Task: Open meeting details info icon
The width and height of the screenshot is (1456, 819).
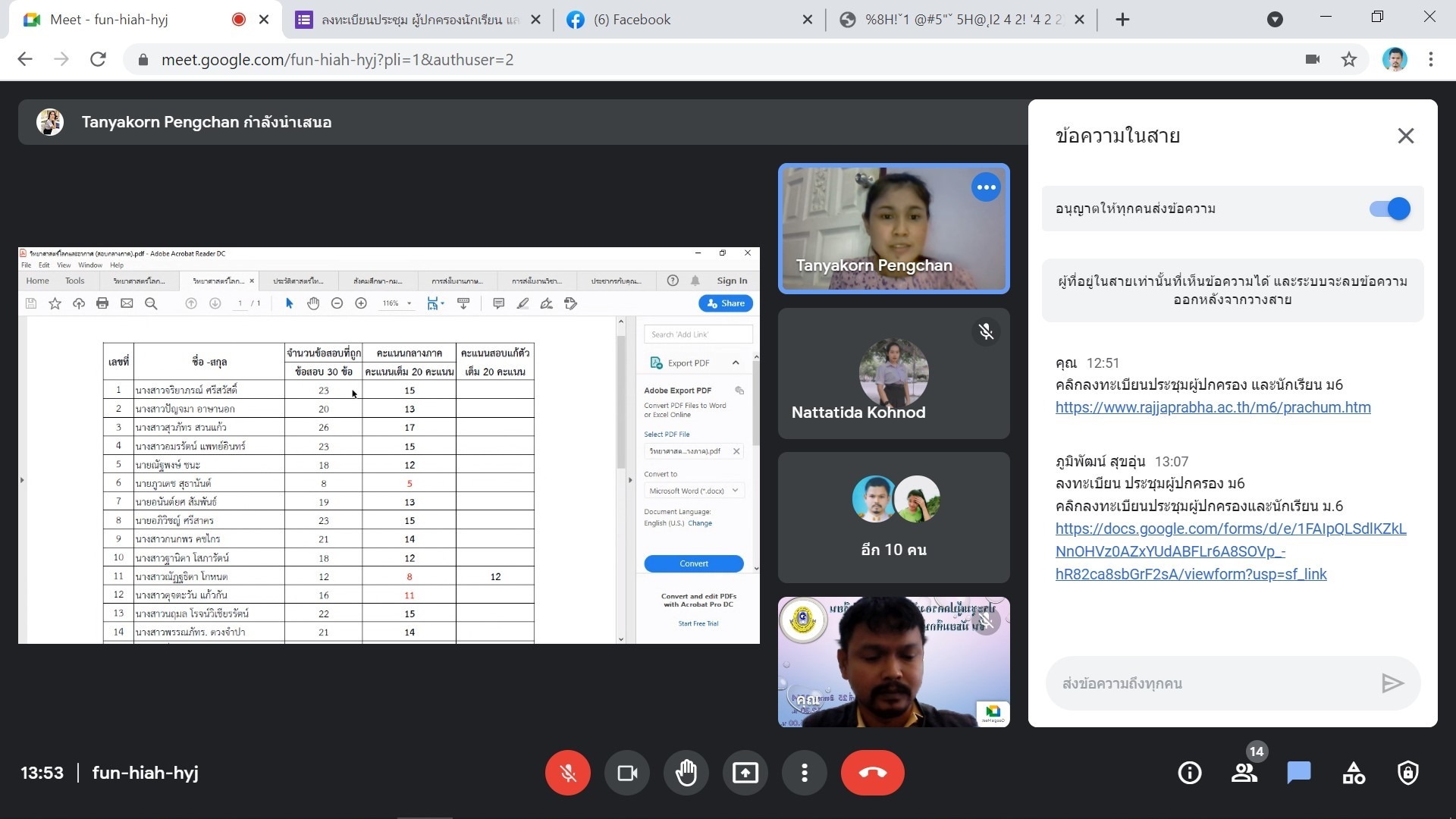Action: point(1190,773)
